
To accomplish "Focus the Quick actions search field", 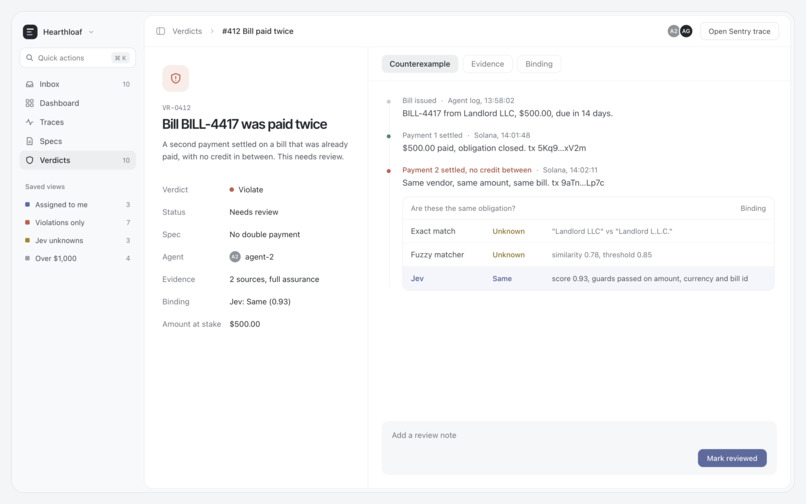I will 78,58.
